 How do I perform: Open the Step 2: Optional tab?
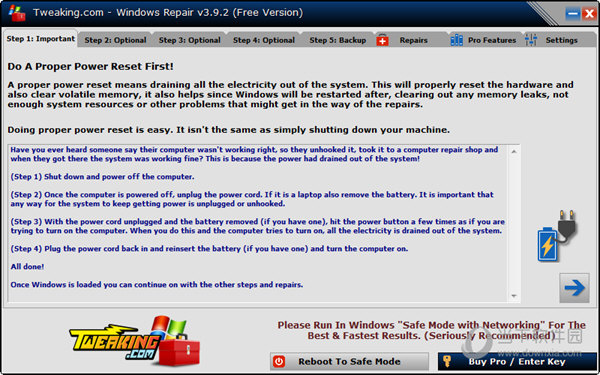pos(115,40)
